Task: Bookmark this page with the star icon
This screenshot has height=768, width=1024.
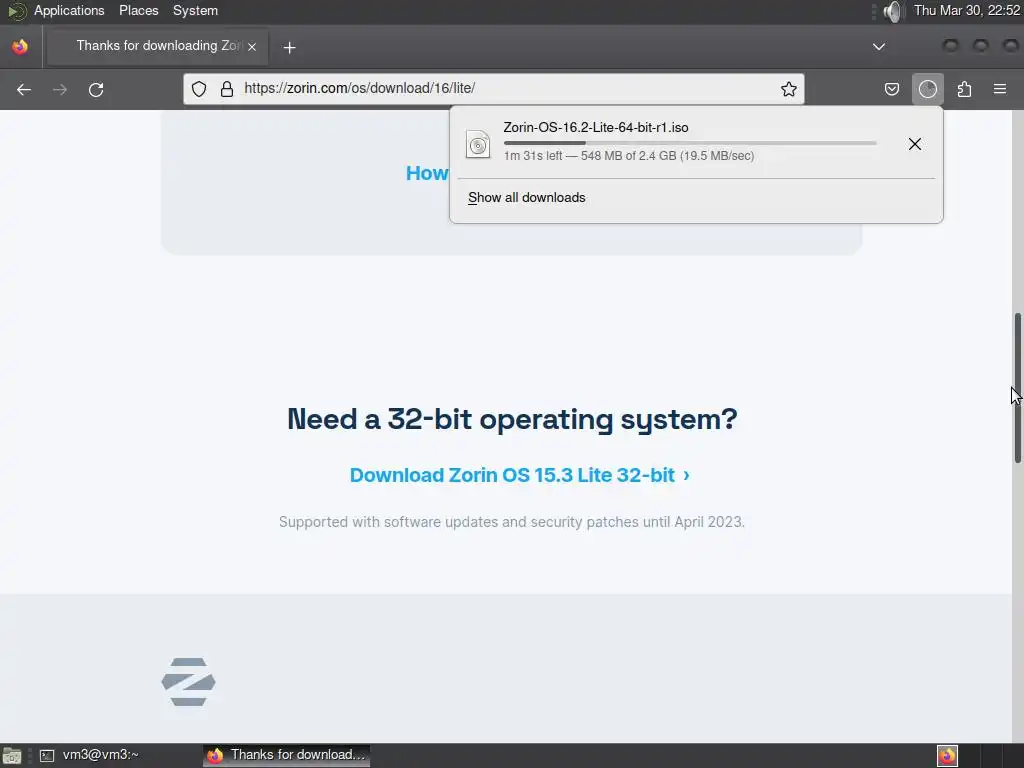Action: point(789,89)
